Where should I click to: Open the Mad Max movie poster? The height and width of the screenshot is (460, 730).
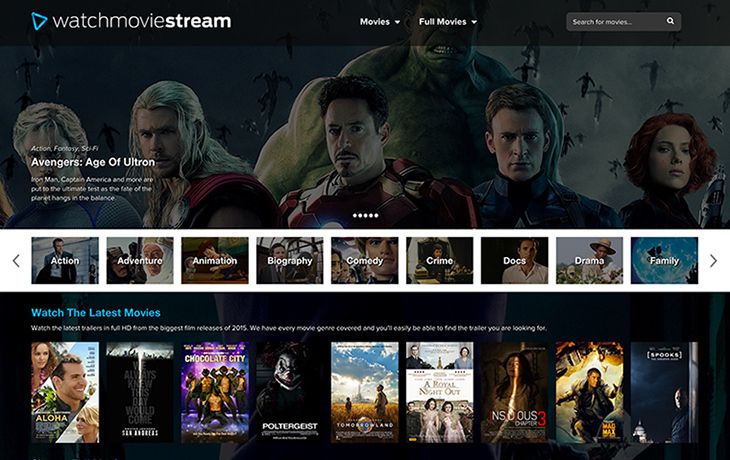589,392
